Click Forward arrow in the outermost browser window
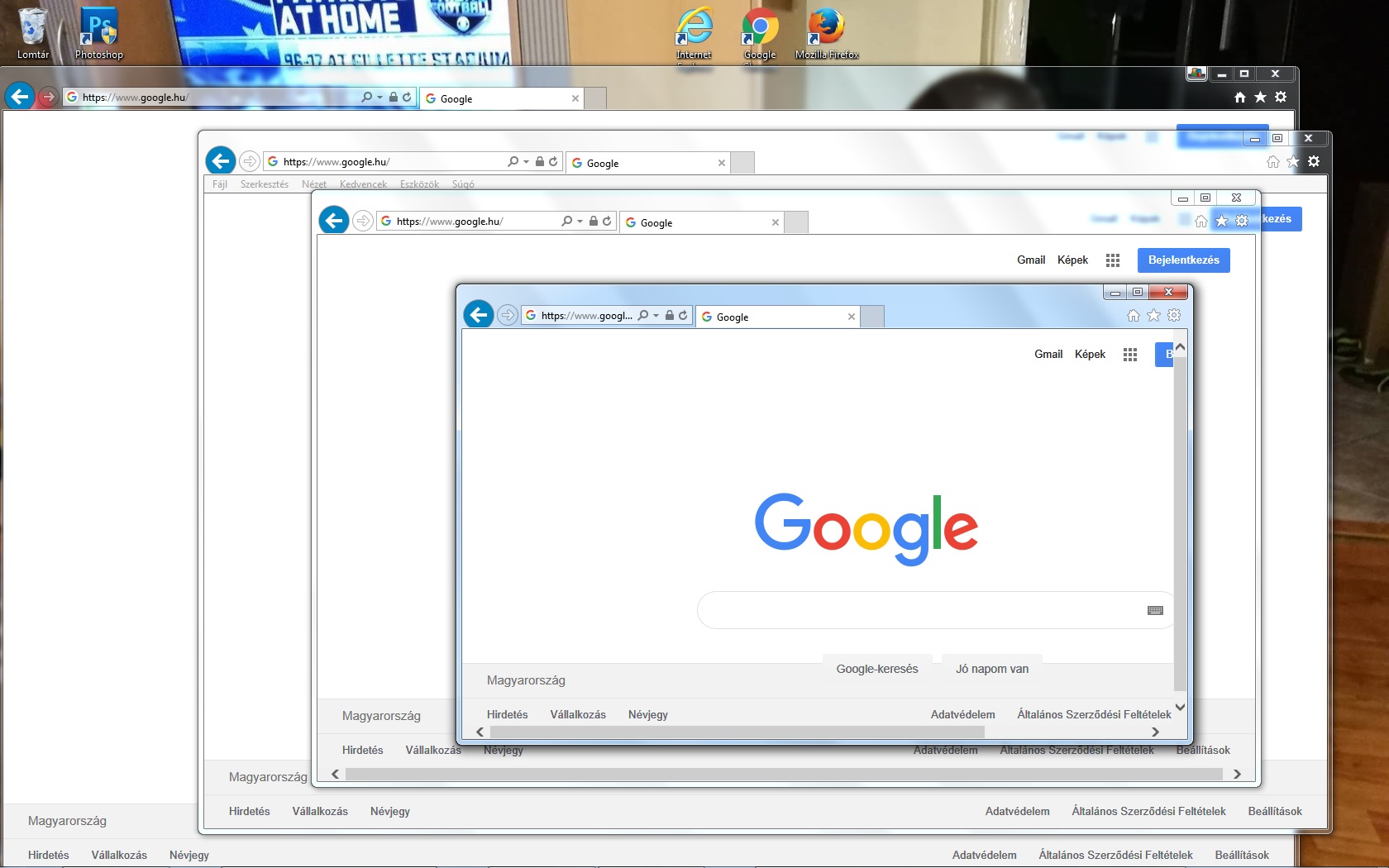This screenshot has width=1389, height=868. (49, 97)
